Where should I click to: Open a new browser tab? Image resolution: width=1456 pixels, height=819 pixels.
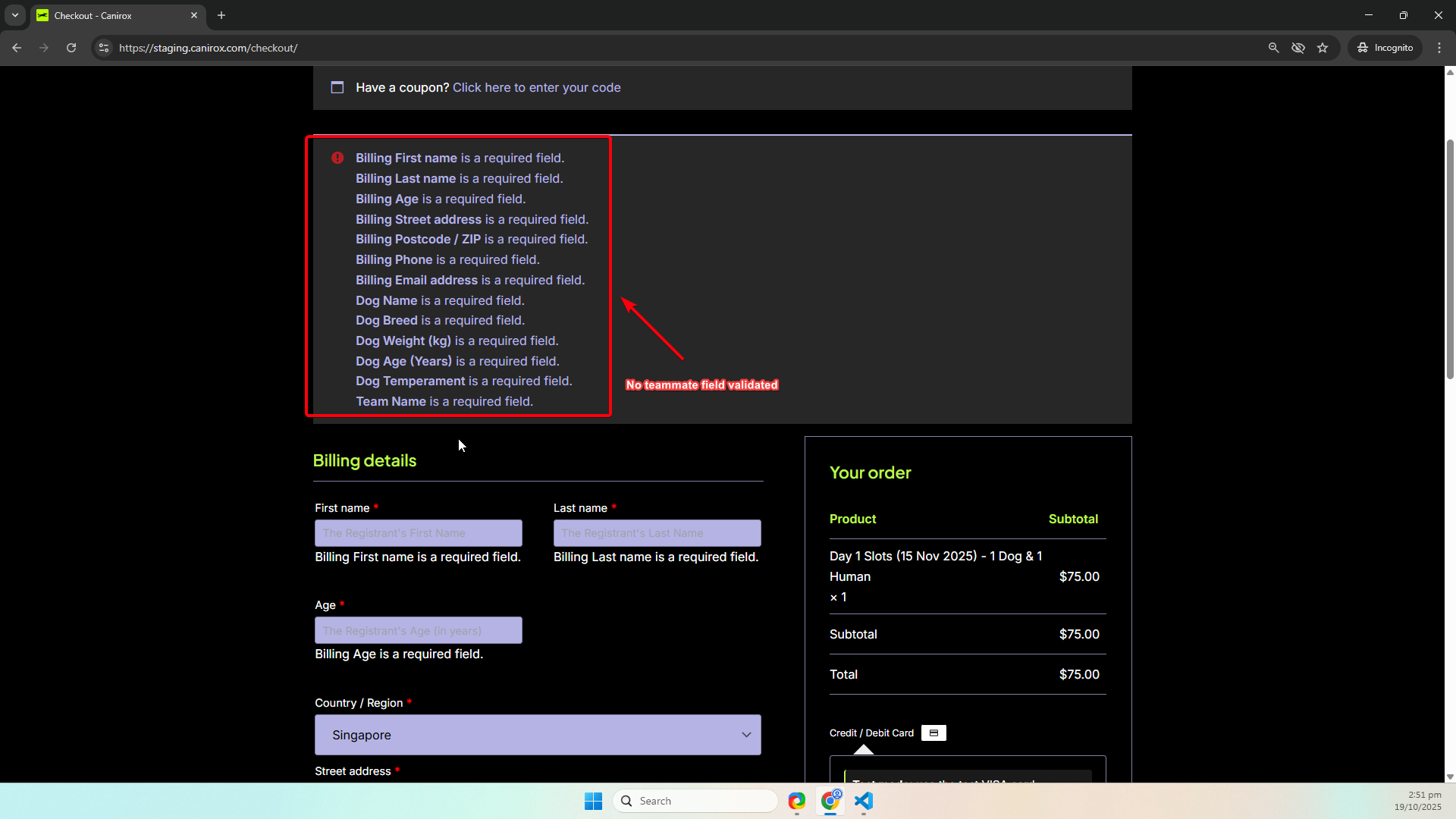(x=221, y=15)
